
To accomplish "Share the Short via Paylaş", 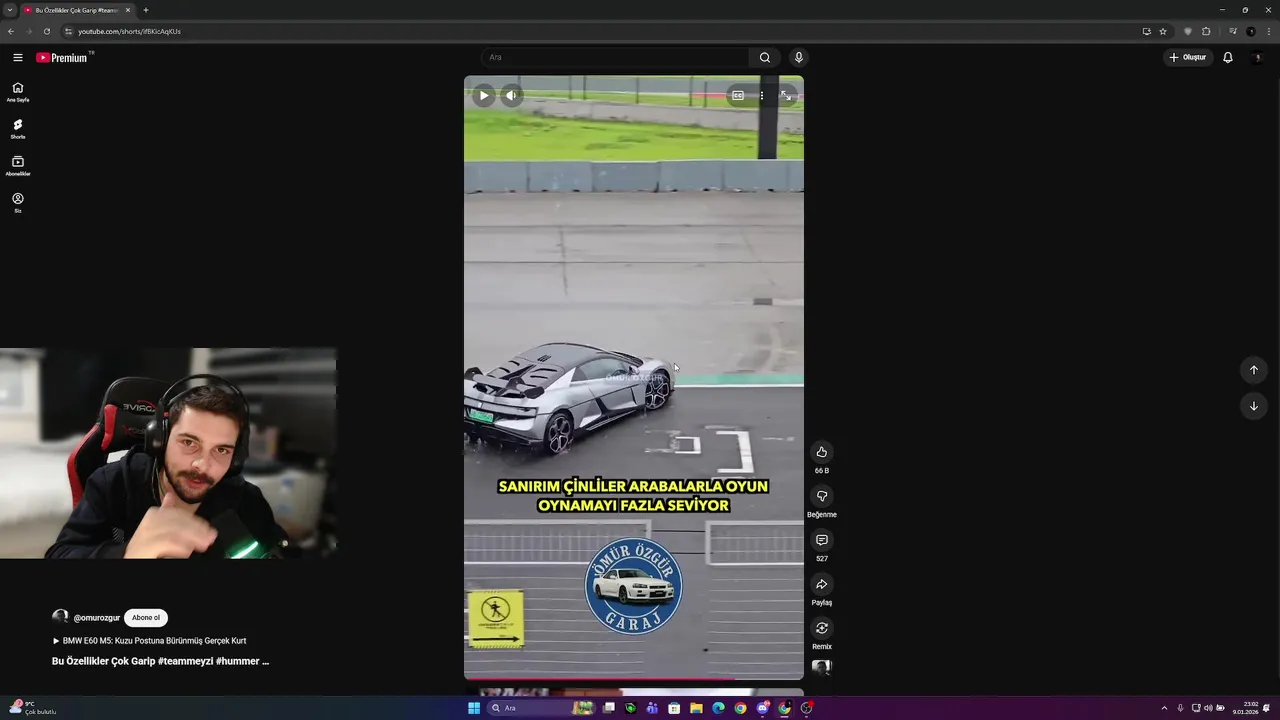I will tap(822, 584).
